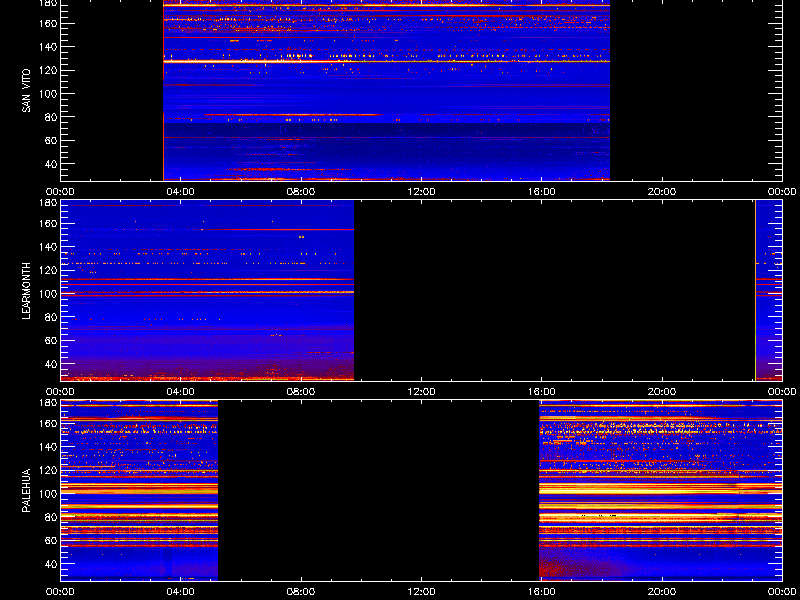The width and height of the screenshot is (800, 600).
Task: Select the 80 tick on Palehua axis
Action: tap(52, 517)
